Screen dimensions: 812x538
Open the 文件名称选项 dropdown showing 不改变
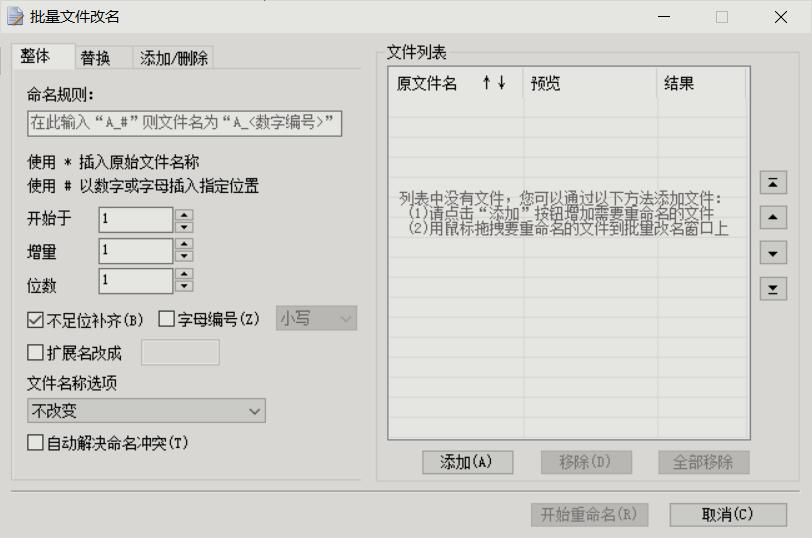[x=146, y=411]
